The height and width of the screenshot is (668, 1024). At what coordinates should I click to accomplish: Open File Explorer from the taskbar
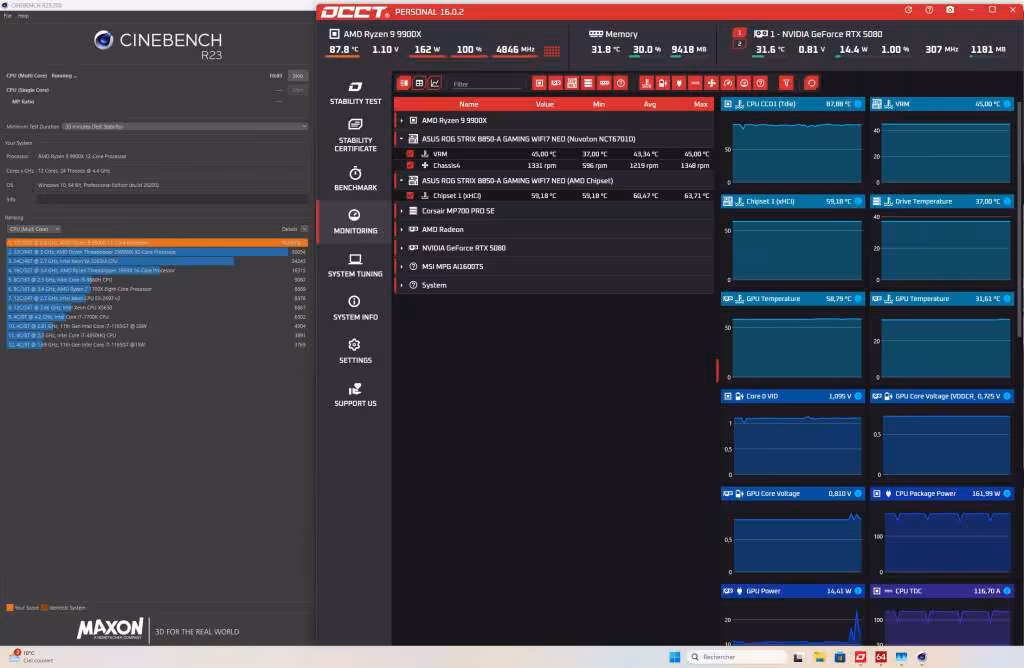tap(820, 657)
